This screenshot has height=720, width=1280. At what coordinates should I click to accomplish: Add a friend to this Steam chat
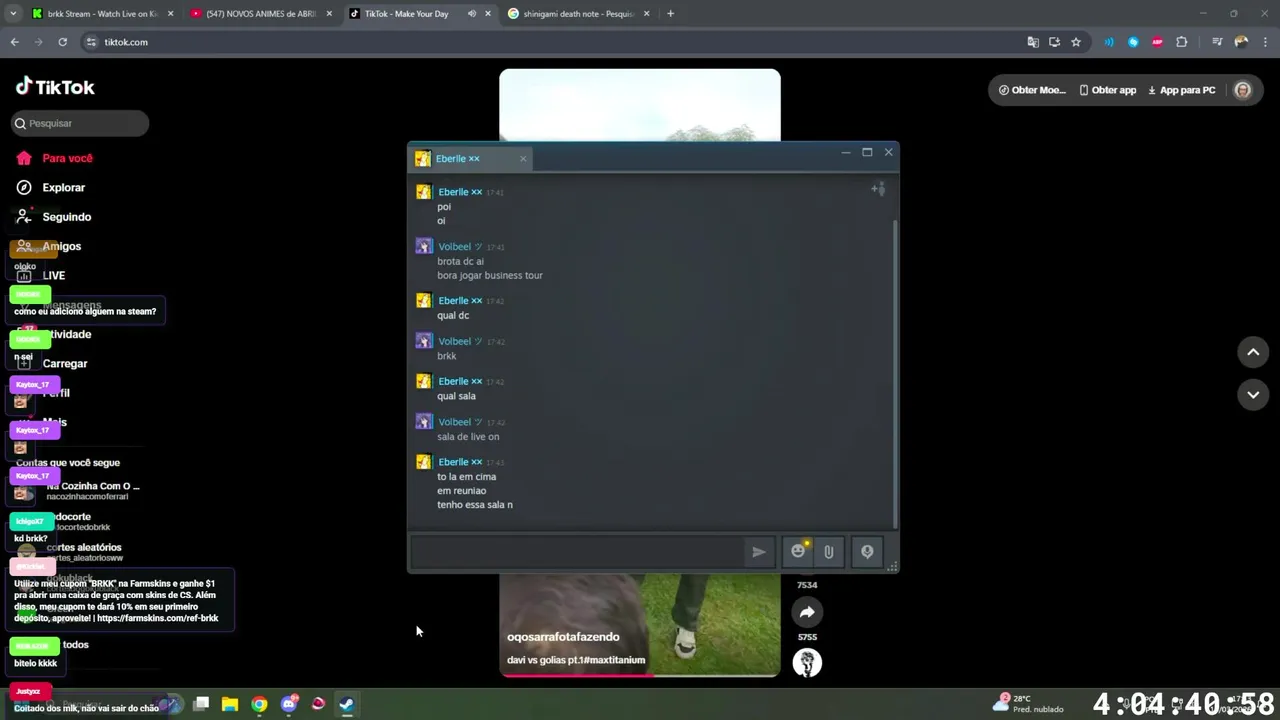pyautogui.click(x=878, y=189)
